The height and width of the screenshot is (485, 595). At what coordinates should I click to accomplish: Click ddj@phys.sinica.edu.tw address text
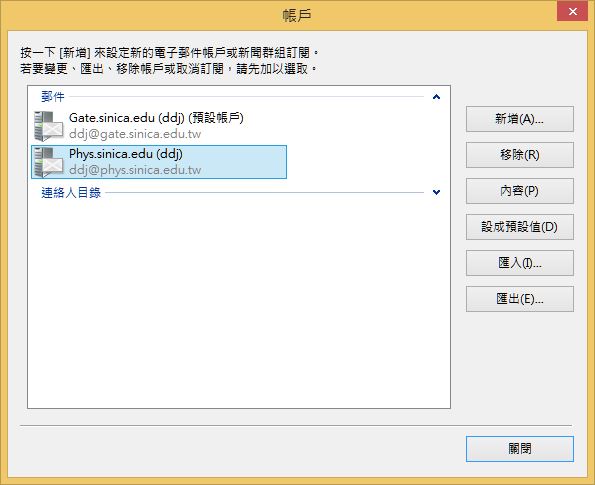(135, 170)
